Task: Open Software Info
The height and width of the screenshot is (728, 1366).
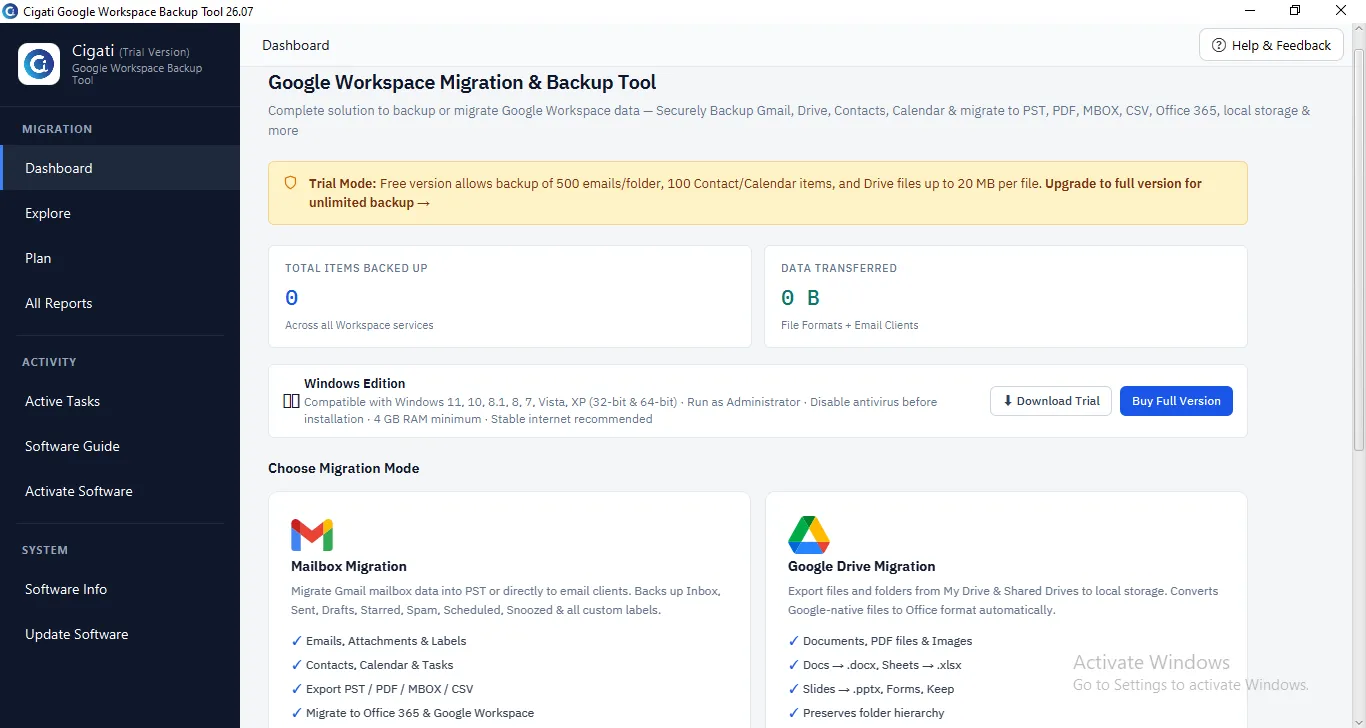Action: coord(120,589)
